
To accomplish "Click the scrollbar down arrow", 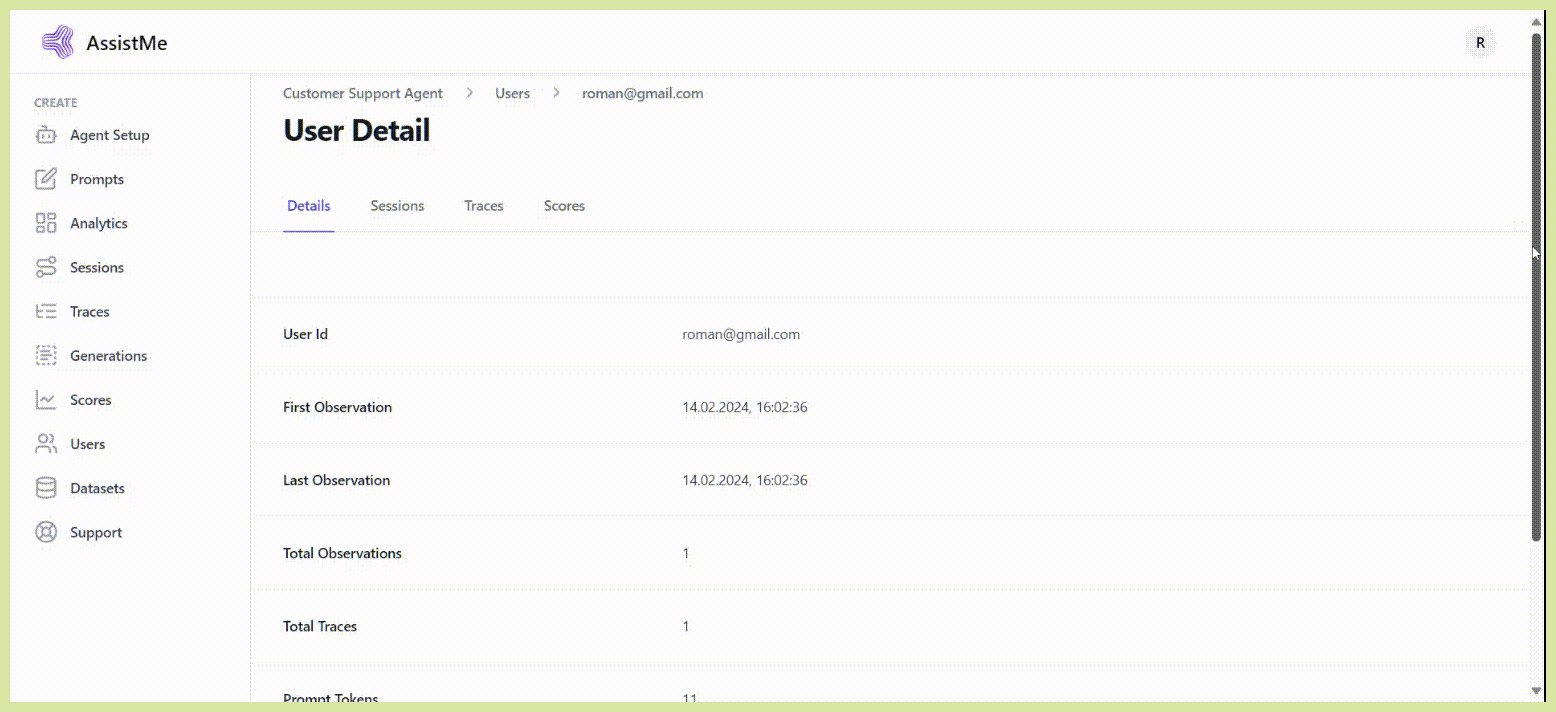I will [x=1536, y=690].
